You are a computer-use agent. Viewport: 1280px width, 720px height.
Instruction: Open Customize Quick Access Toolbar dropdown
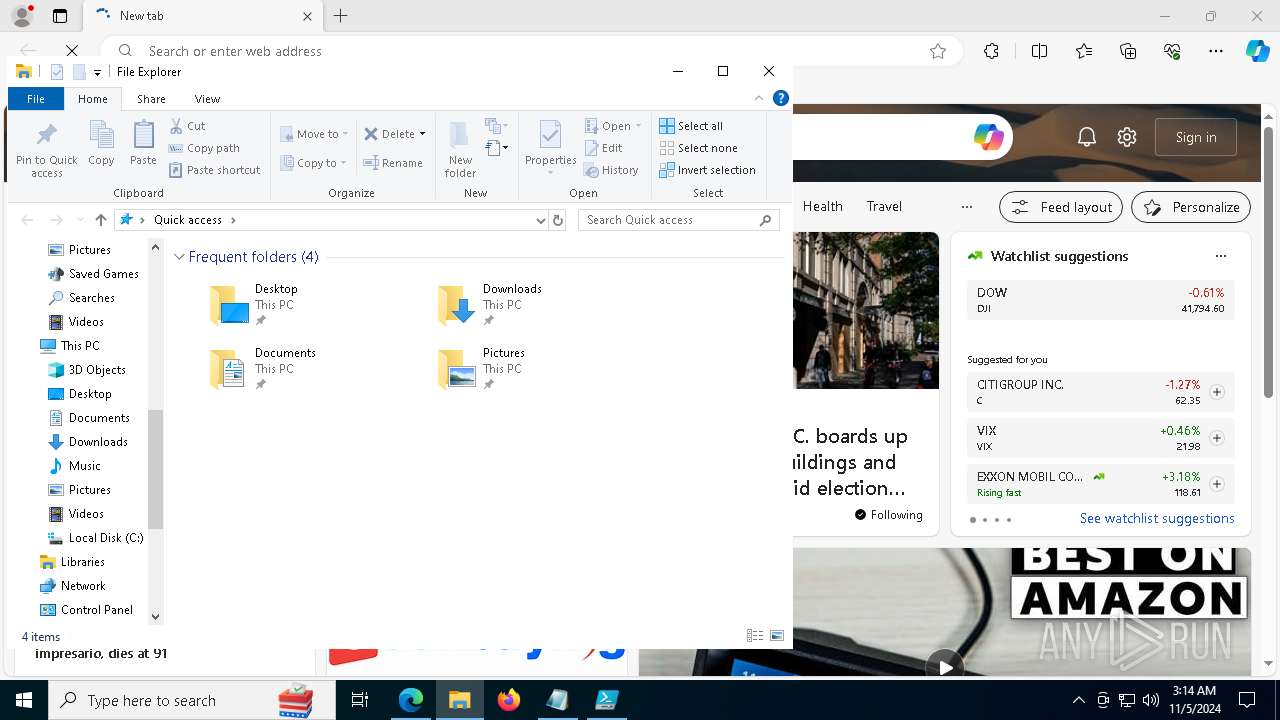(97, 72)
